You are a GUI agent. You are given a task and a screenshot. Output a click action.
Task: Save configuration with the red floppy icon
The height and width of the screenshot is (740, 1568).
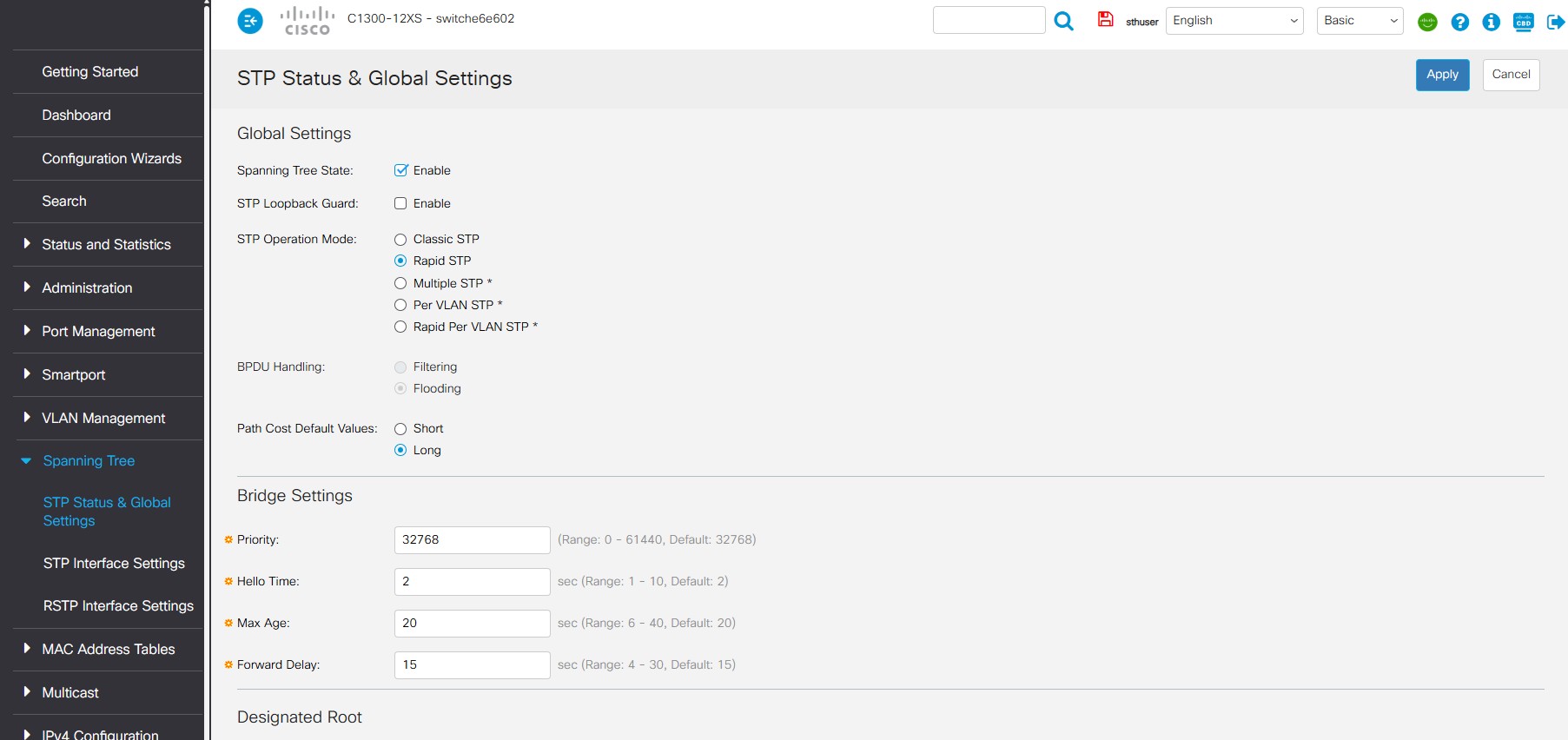(1105, 19)
